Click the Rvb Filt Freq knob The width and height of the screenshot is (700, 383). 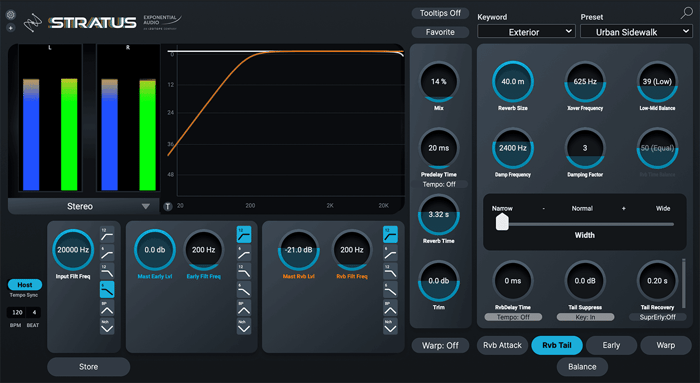tap(352, 250)
